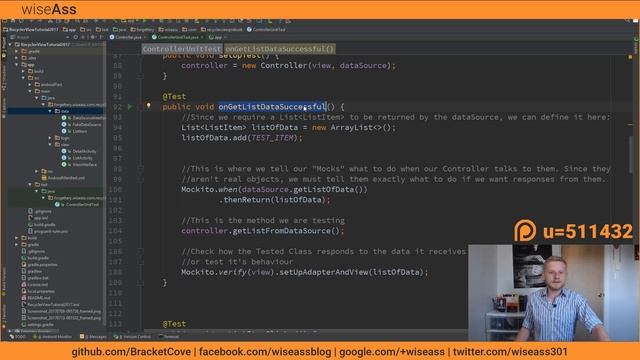Run the onGetListDataSuccessful test from gutter arrow
The height and width of the screenshot is (360, 640).
click(x=130, y=107)
